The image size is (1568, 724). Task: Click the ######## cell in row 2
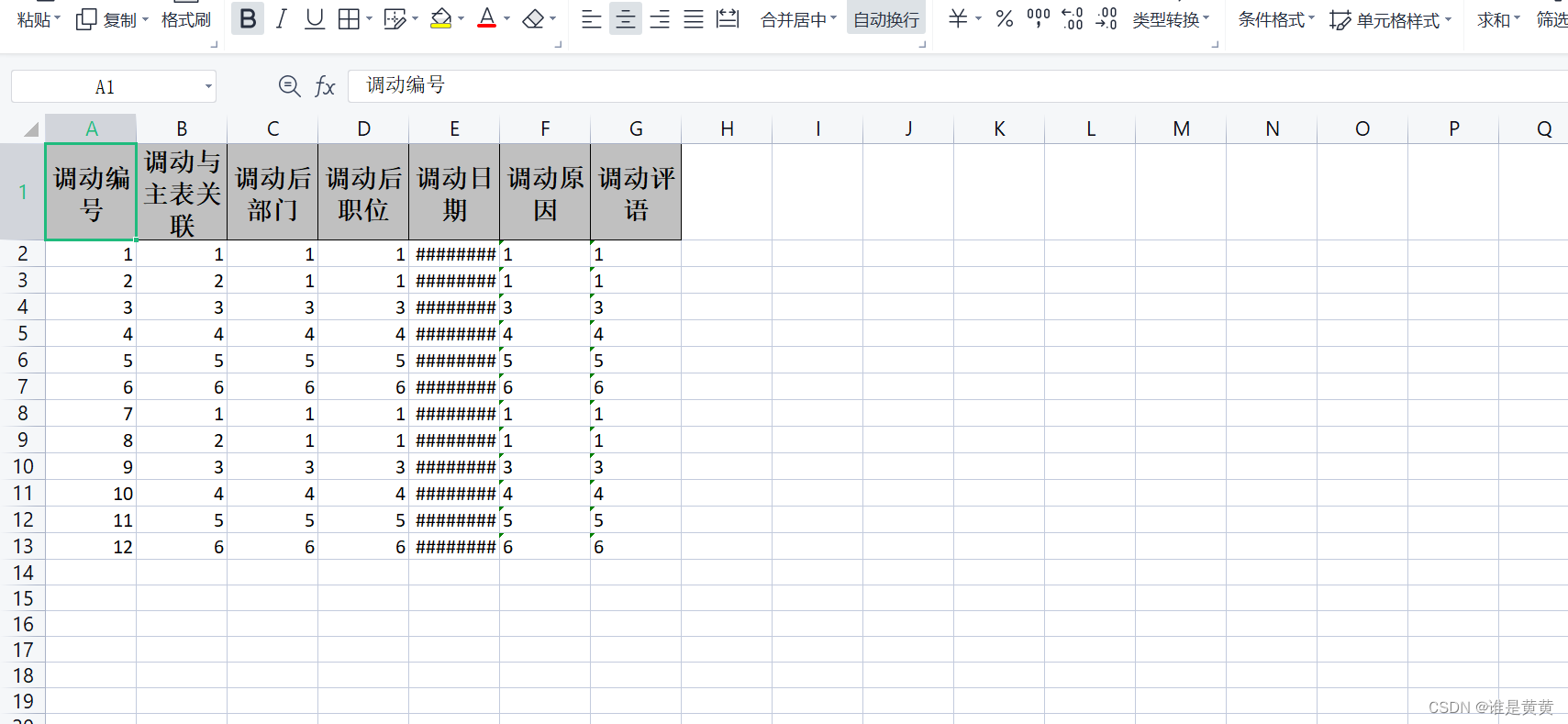(454, 254)
